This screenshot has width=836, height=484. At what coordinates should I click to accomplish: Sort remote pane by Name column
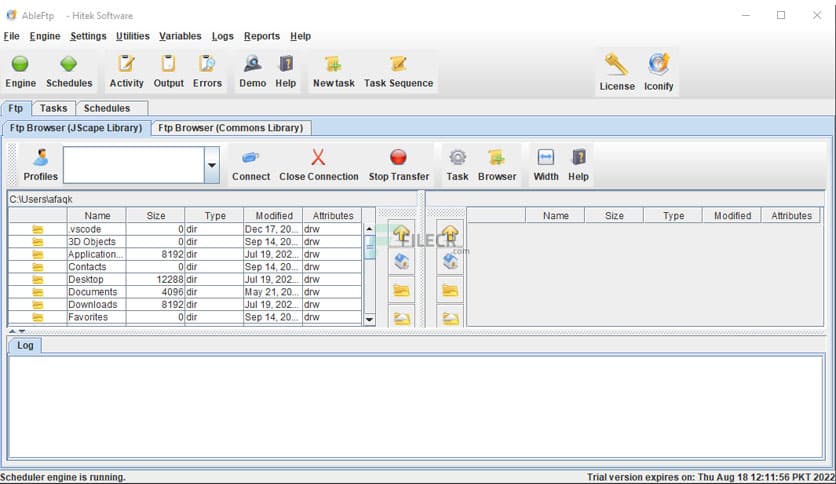point(556,215)
